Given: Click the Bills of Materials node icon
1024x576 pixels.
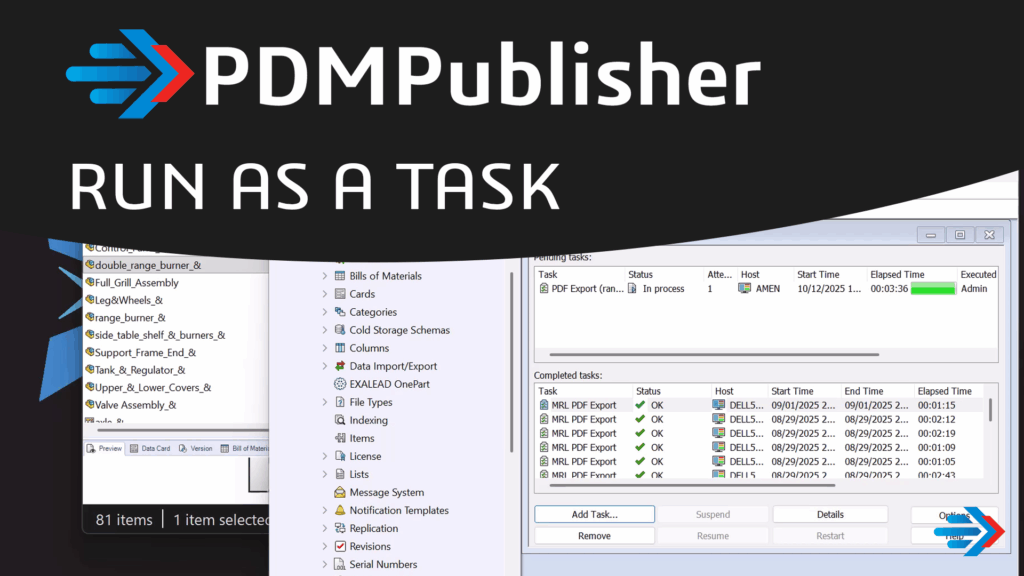Looking at the screenshot, I should click(x=340, y=276).
